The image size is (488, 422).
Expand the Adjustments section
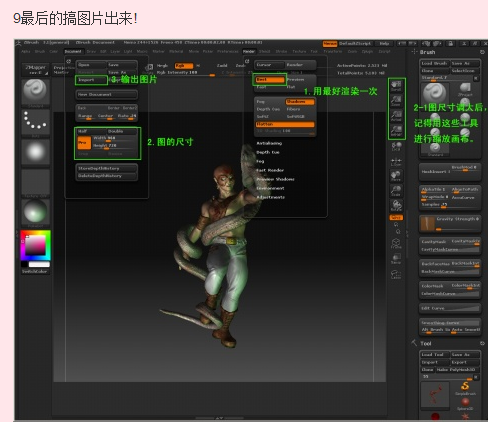pos(270,197)
